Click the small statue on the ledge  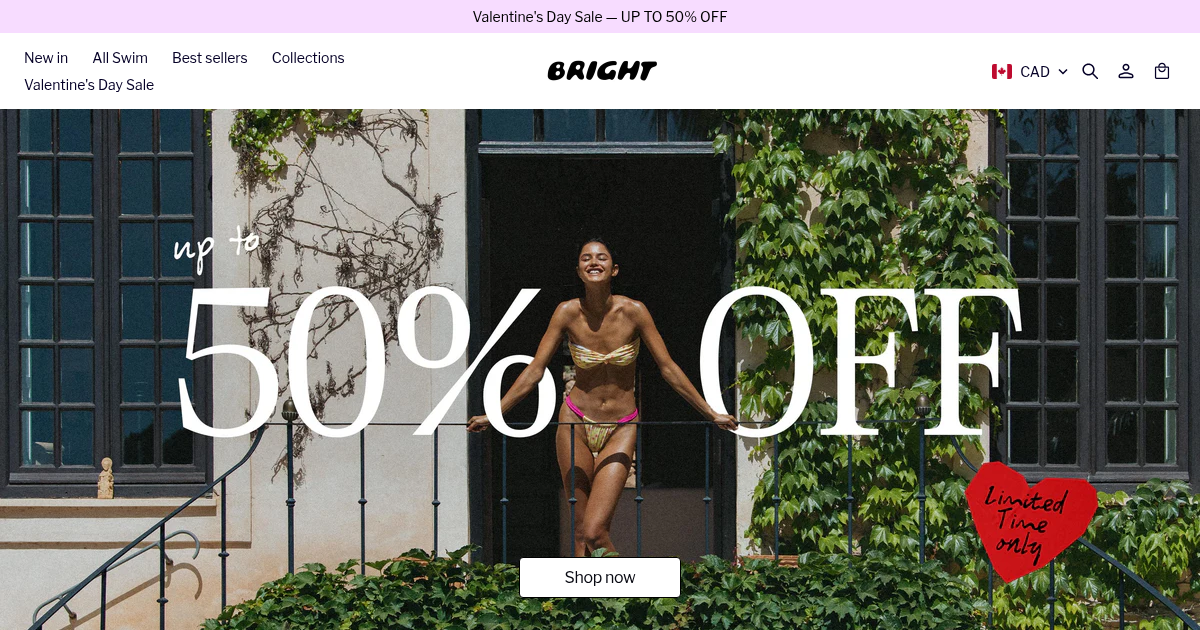pos(105,478)
